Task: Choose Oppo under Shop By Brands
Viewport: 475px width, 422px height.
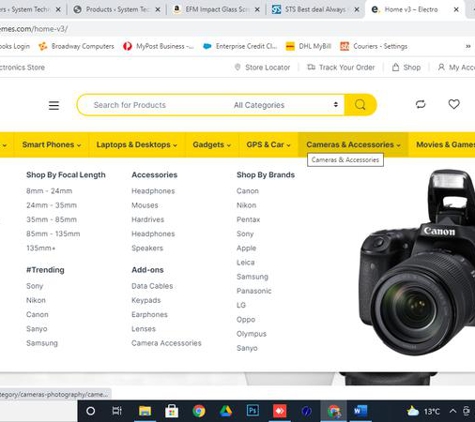Action: (246, 320)
